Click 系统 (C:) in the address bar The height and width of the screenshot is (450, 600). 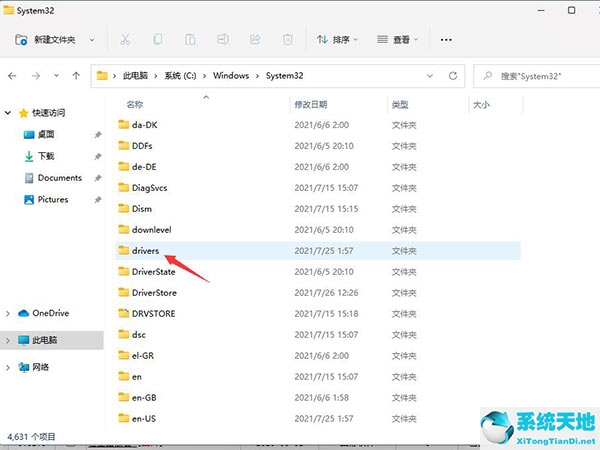180,76
